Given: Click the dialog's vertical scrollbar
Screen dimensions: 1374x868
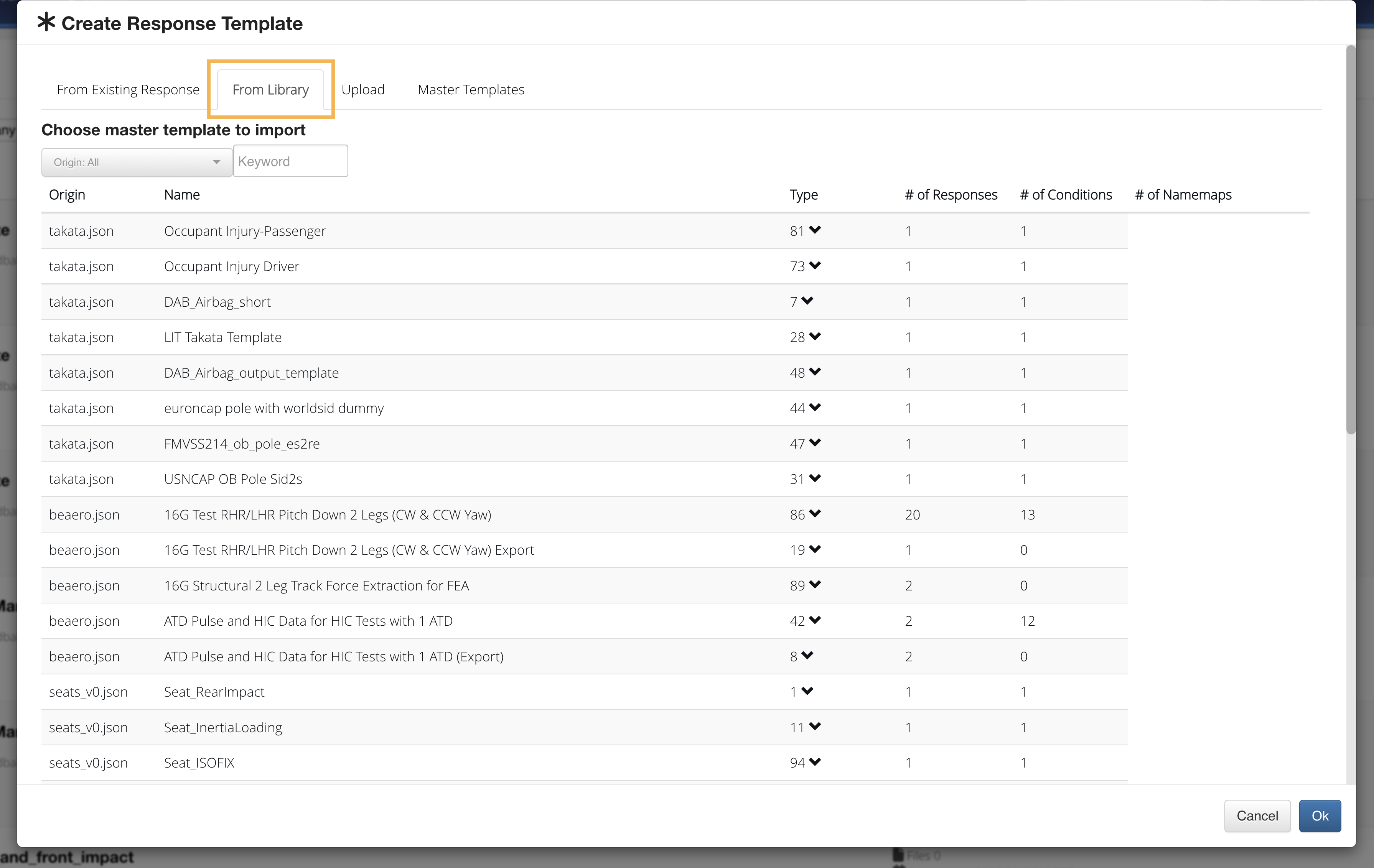Looking at the screenshot, I should tap(1350, 240).
